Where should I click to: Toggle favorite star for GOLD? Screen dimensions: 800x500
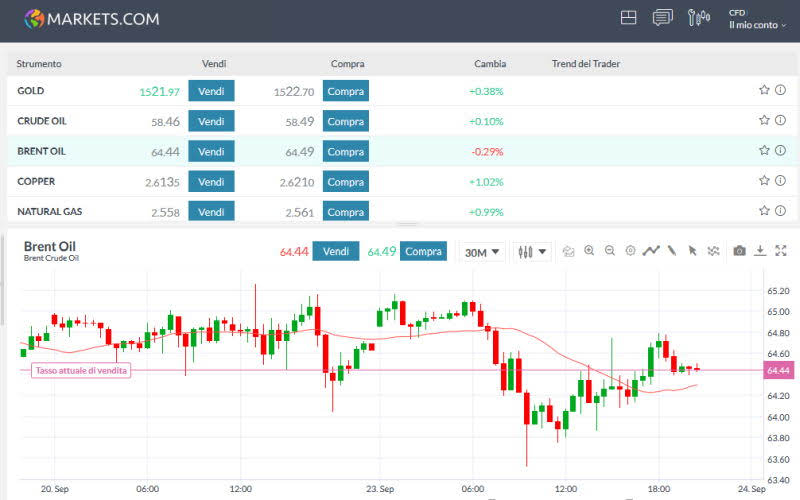coord(764,90)
